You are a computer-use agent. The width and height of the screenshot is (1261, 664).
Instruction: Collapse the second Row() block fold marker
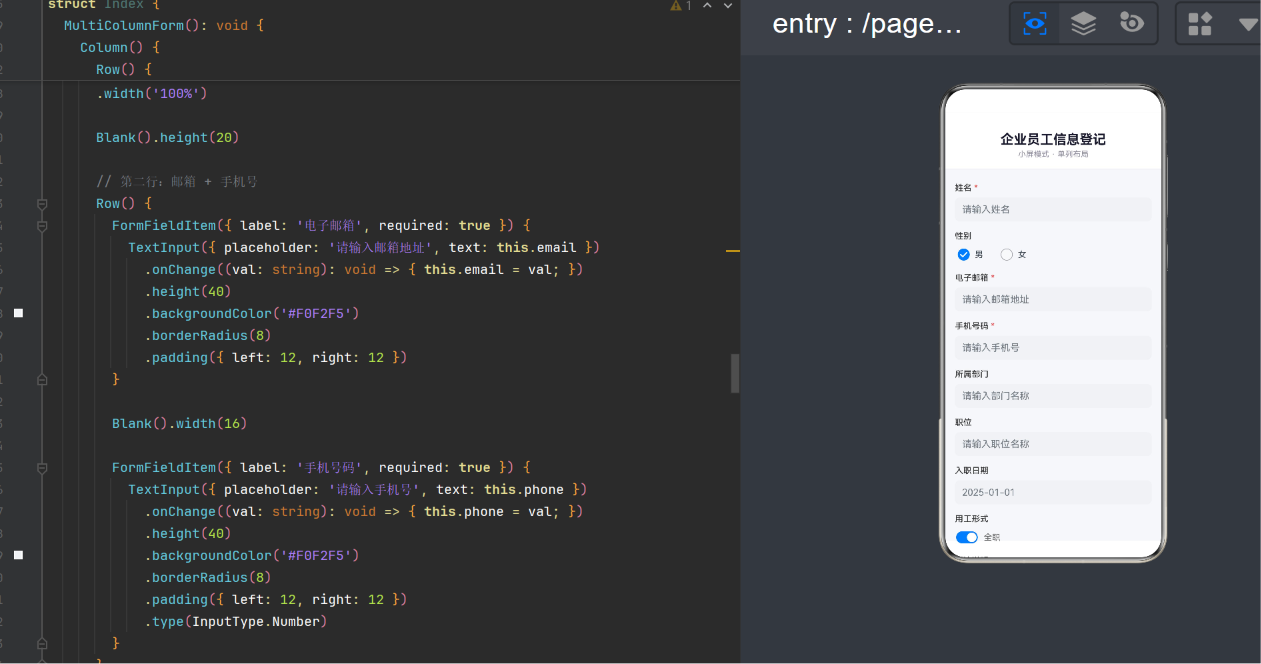pos(42,203)
